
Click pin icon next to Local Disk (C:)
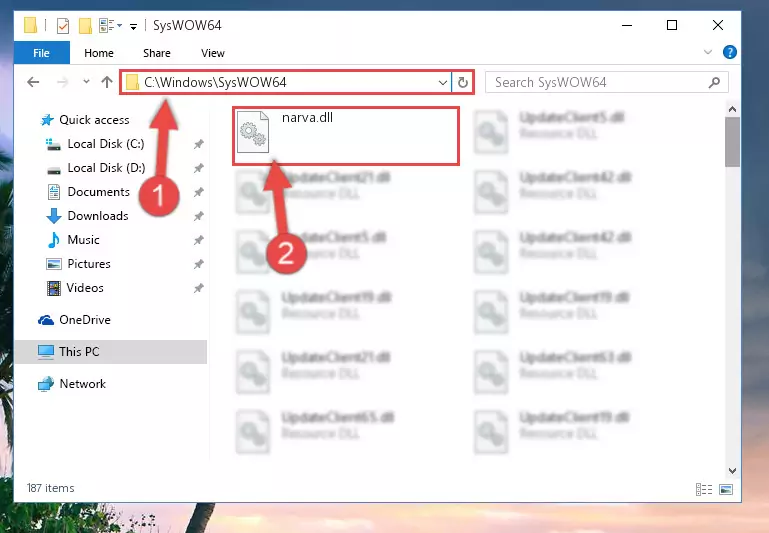pyautogui.click(x=199, y=144)
